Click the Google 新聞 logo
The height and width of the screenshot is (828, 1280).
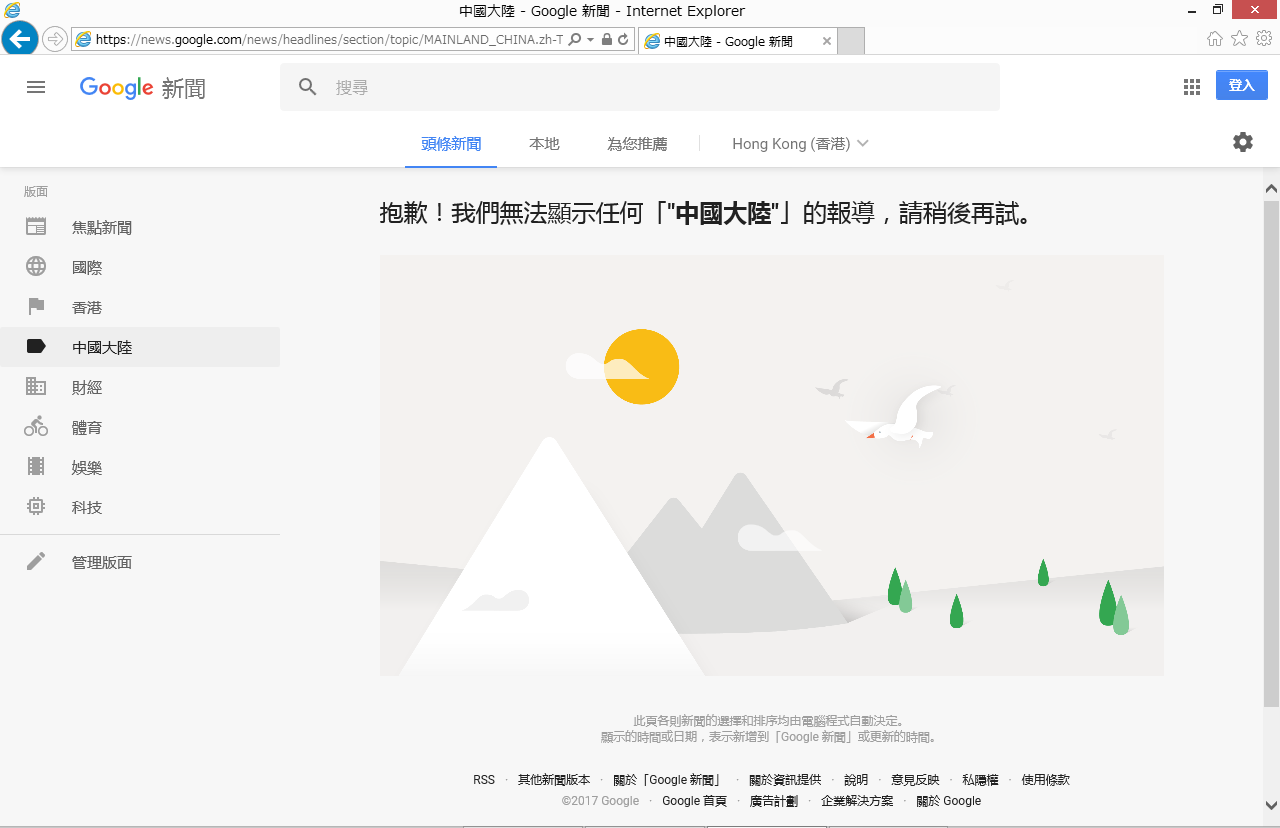(143, 88)
